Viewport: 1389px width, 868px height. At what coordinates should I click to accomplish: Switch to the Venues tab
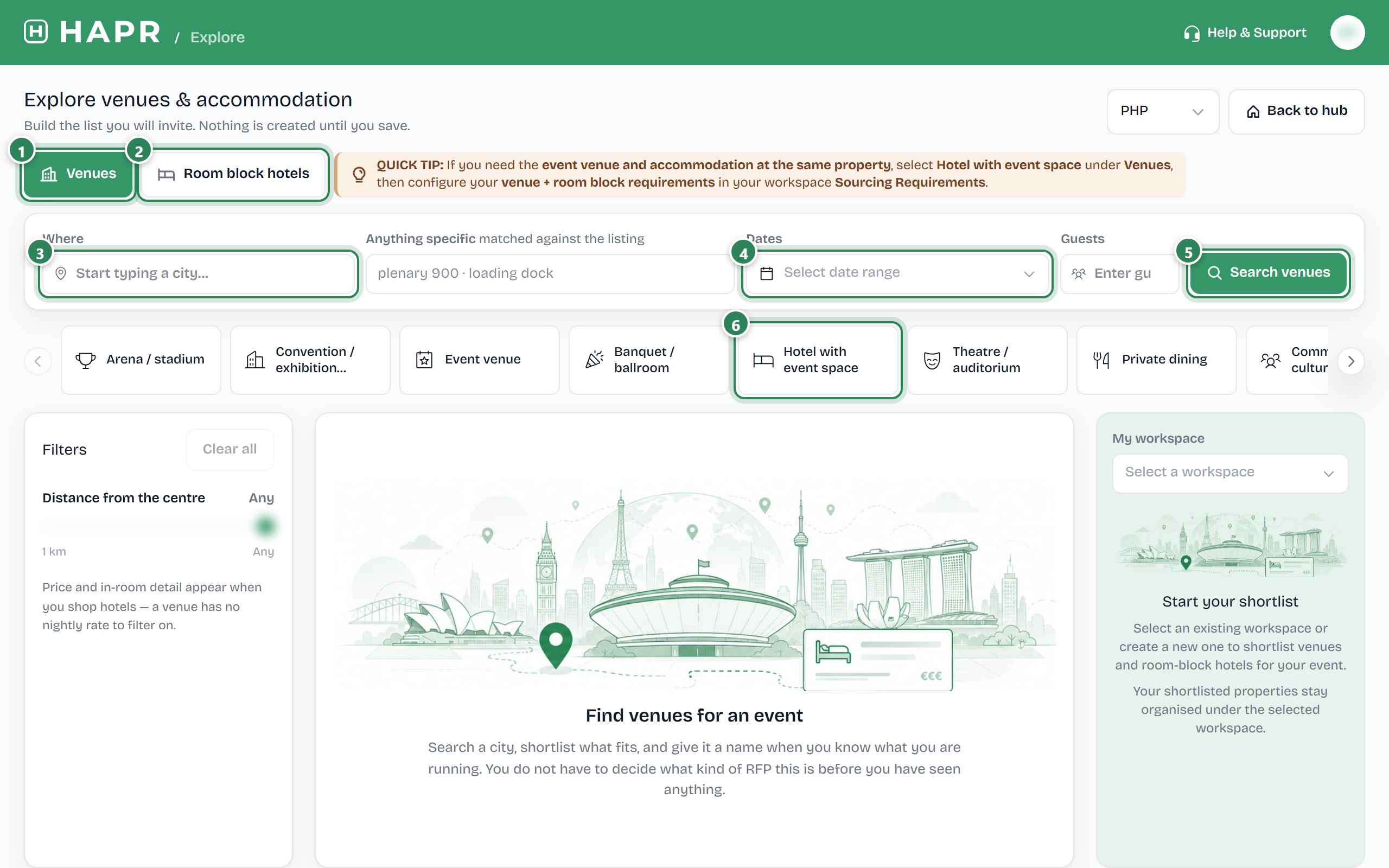tap(78, 174)
